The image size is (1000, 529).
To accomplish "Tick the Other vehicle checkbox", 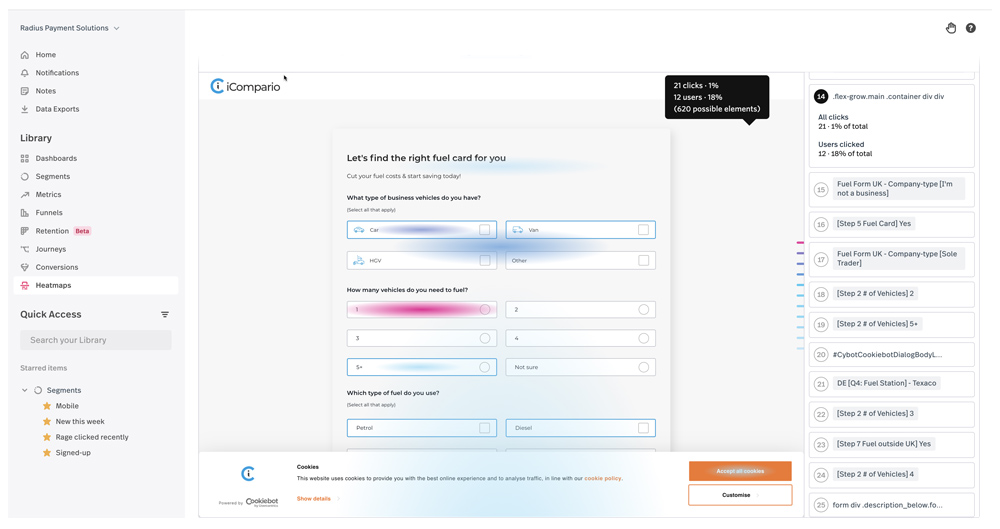I will click(643, 260).
